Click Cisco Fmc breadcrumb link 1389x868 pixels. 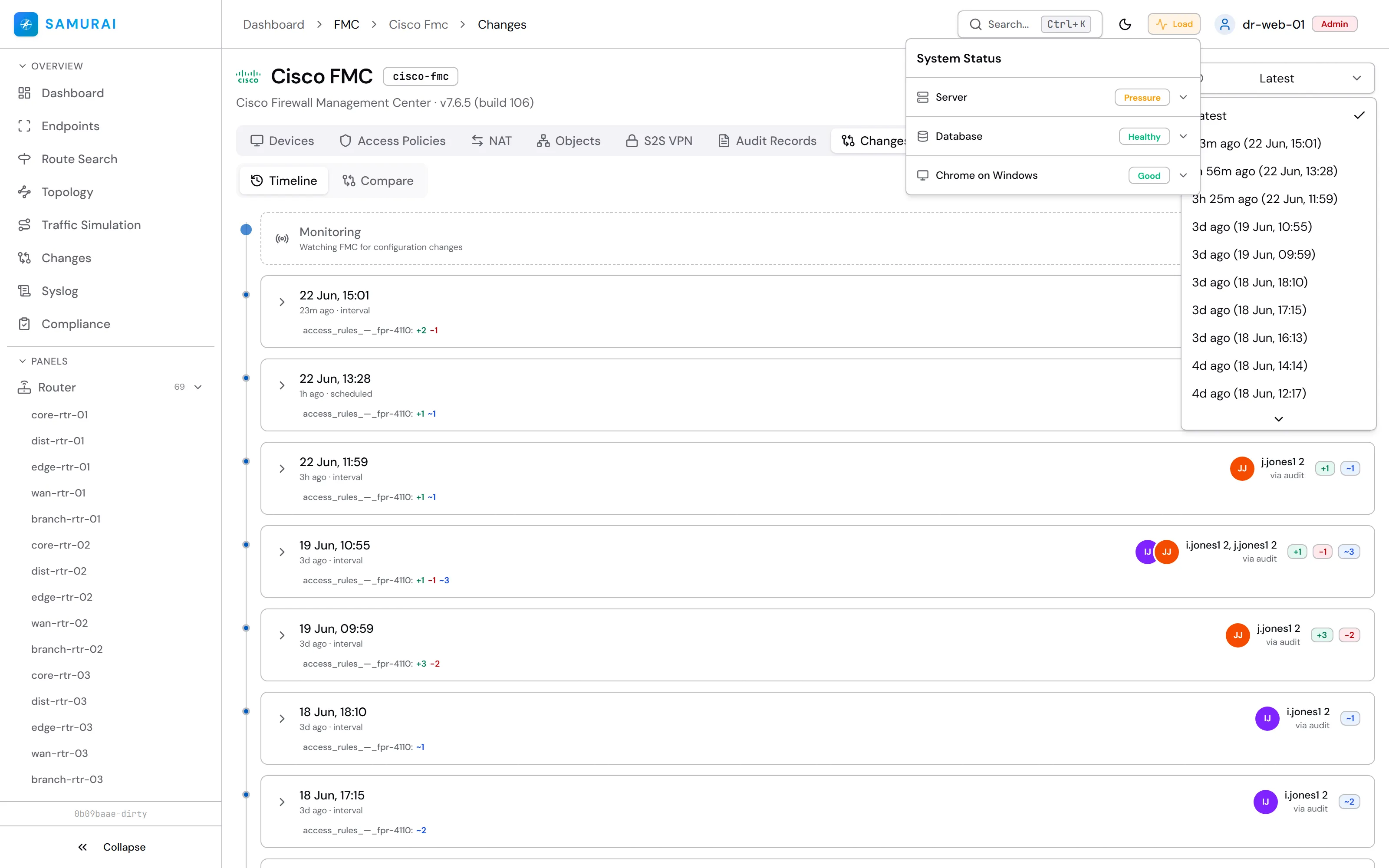[x=418, y=24]
